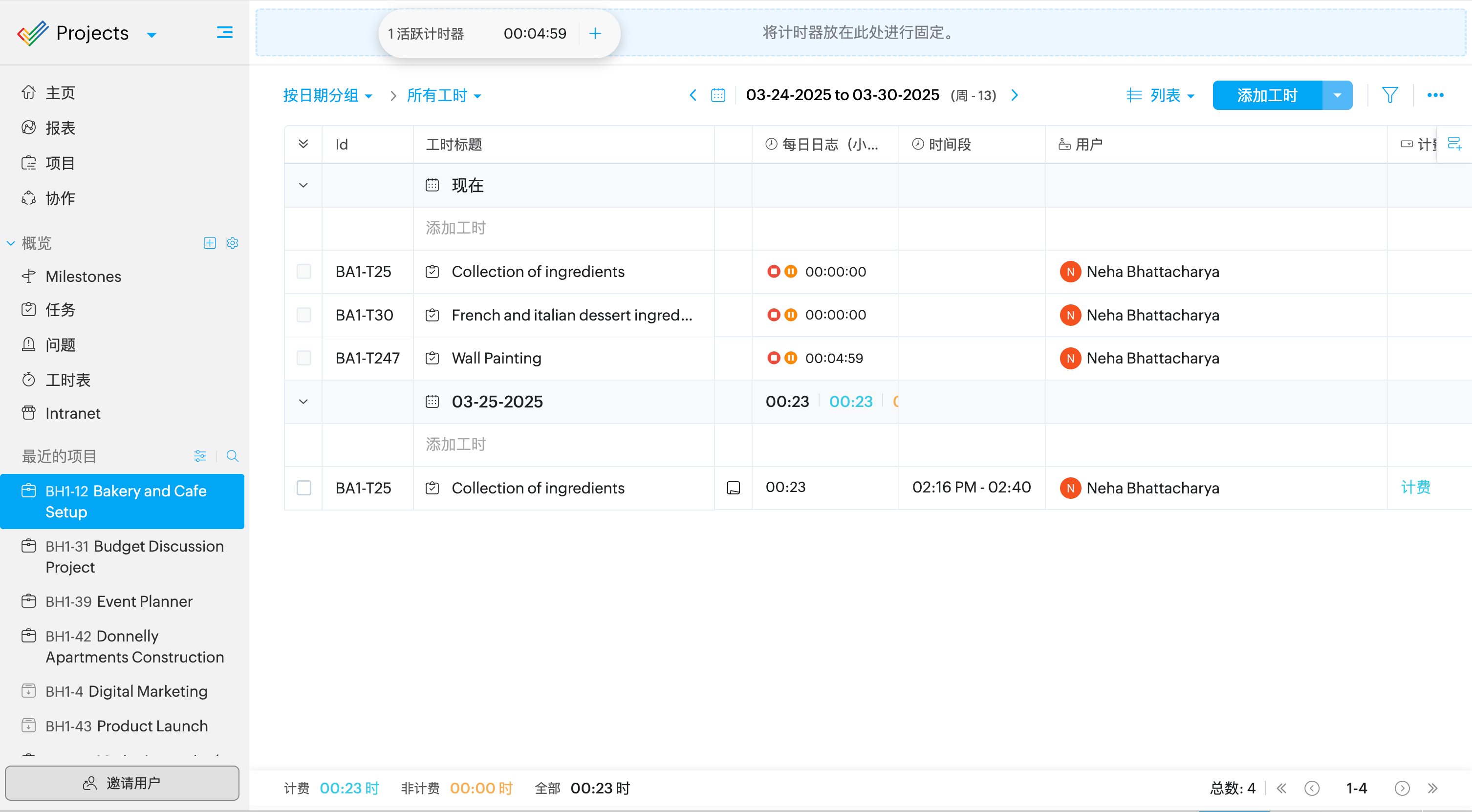Collapse the sidebar with the hamburger icon
The height and width of the screenshot is (812, 1472).
(225, 33)
